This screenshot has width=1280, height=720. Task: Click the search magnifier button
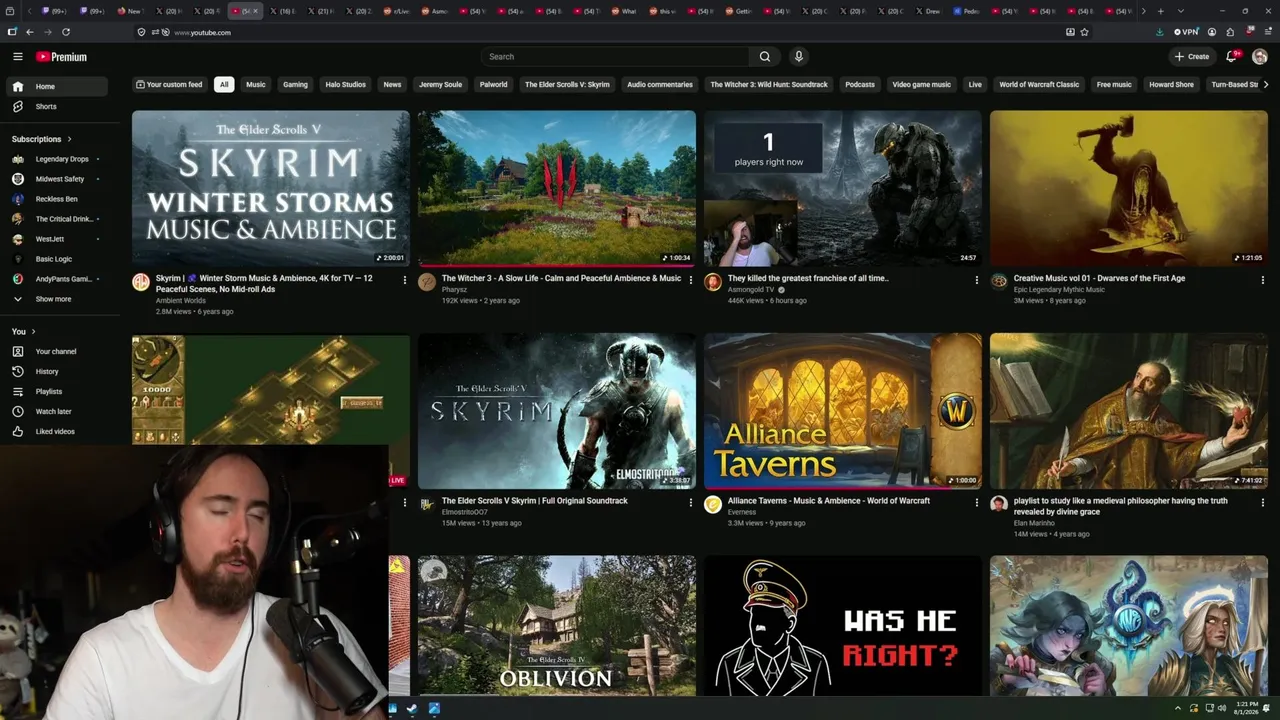tap(765, 57)
